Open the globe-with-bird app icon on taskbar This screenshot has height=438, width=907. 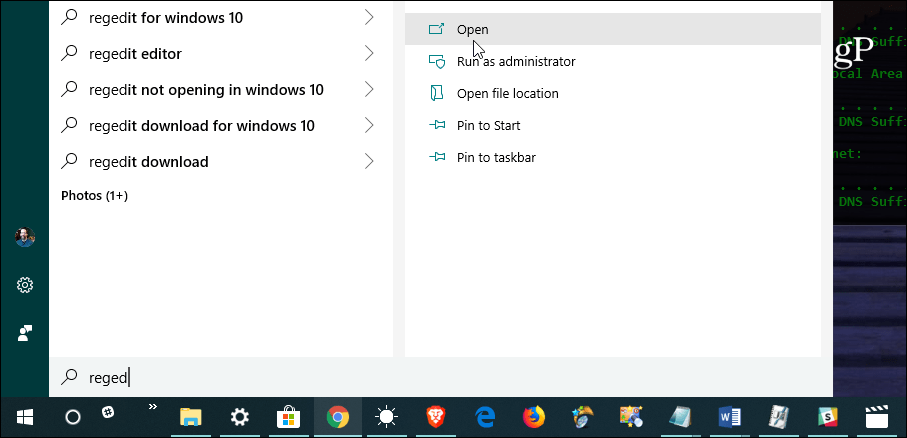(582, 417)
